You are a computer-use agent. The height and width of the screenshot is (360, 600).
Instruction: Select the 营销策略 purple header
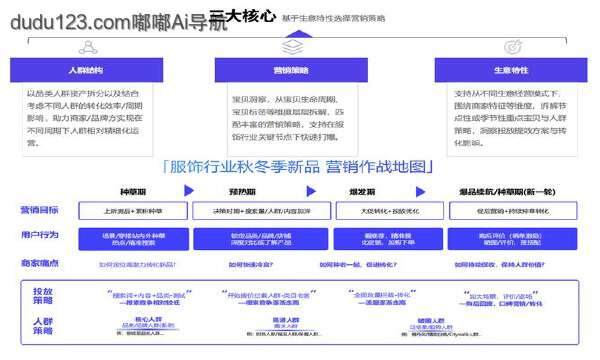[291, 70]
